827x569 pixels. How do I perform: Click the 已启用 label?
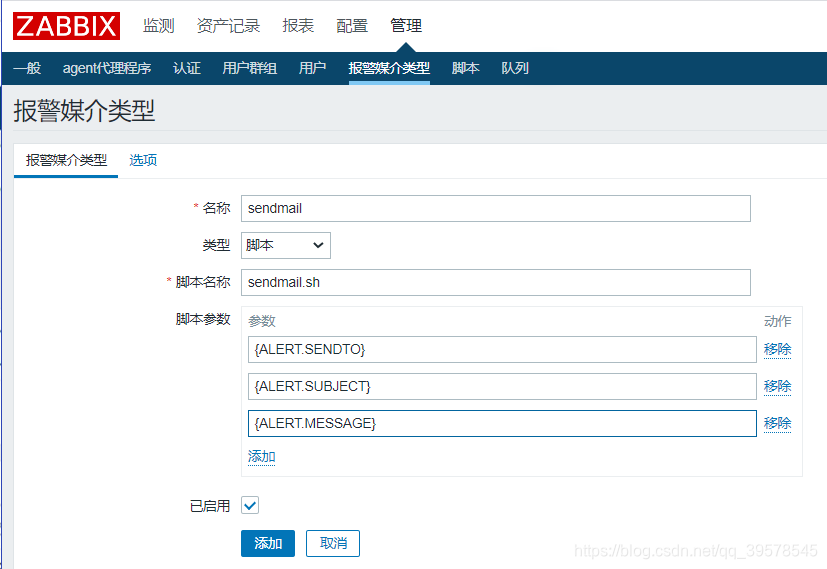coord(210,506)
